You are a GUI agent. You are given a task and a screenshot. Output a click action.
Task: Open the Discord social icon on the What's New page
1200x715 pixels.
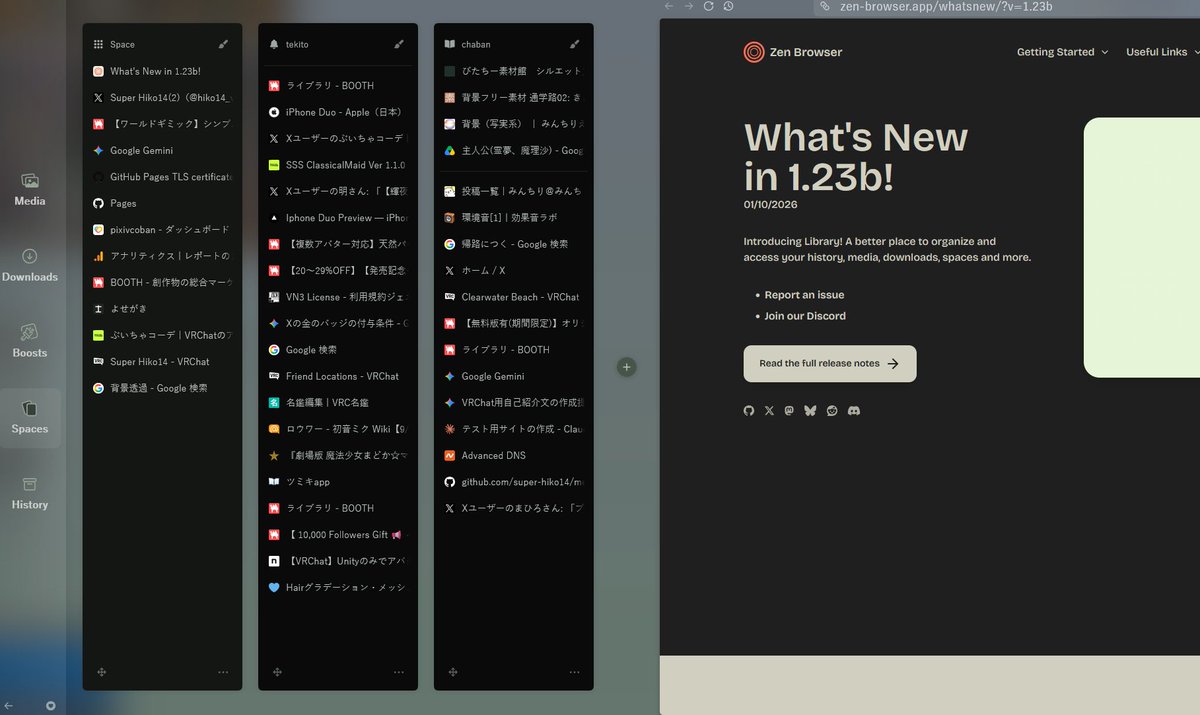(x=854, y=411)
